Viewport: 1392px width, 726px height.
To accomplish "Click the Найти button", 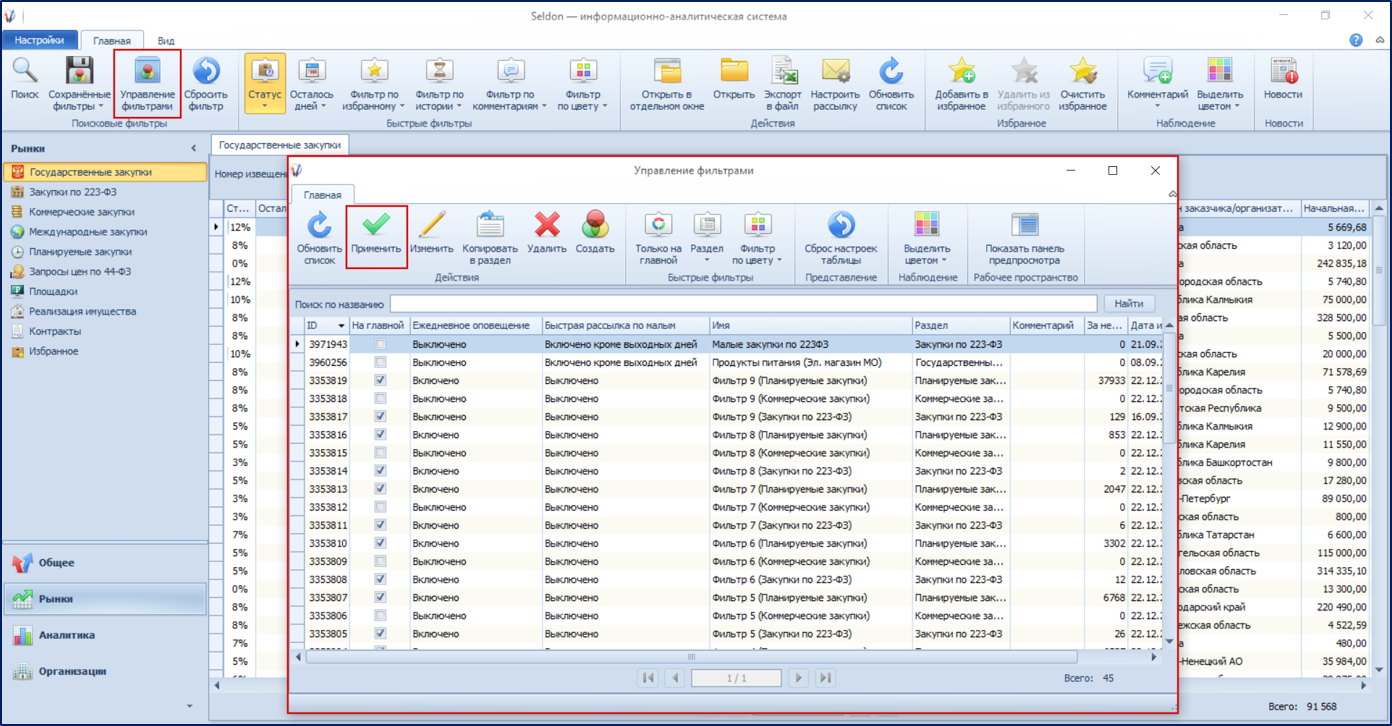I will pos(1129,304).
